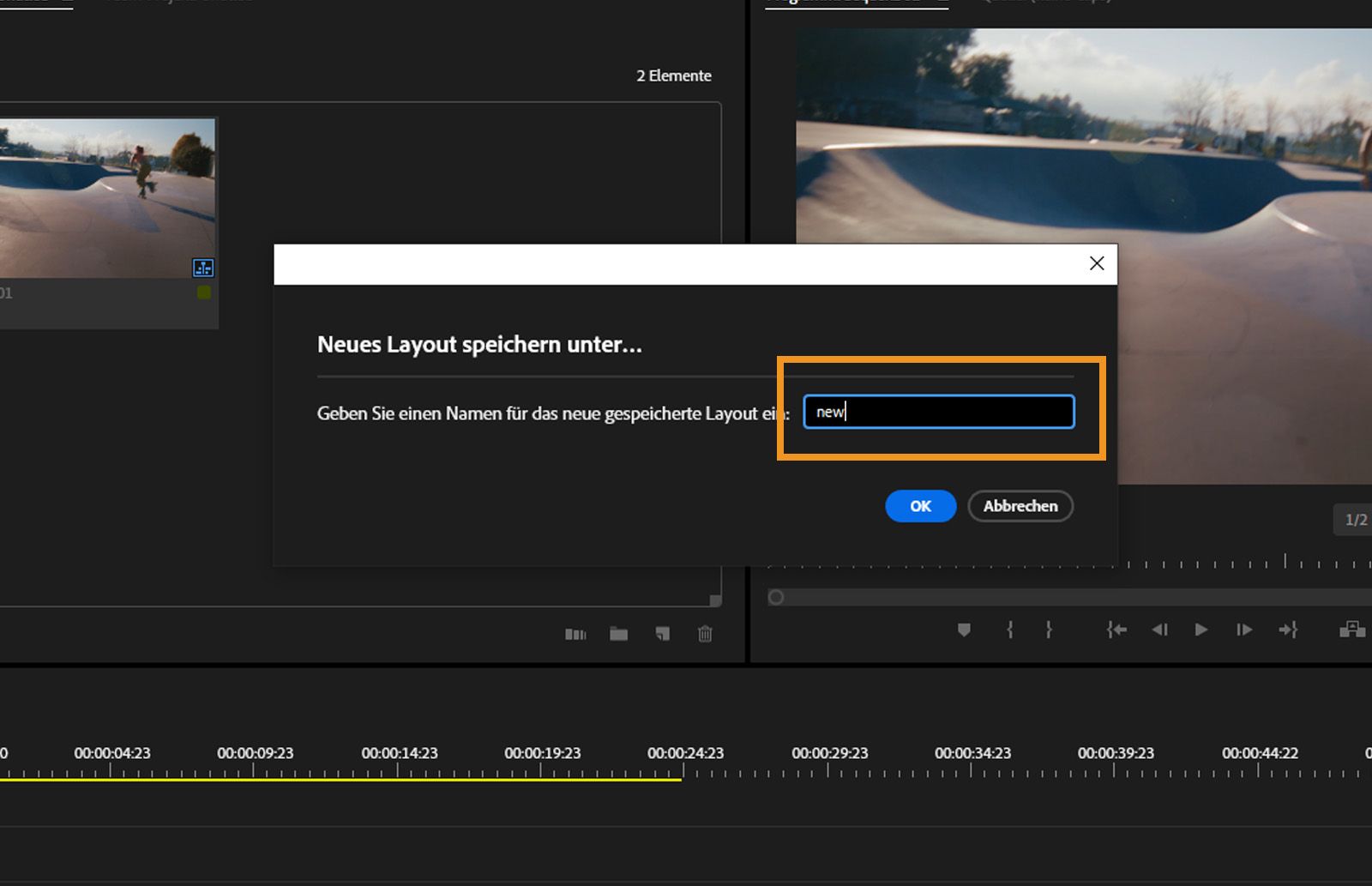
Task: Confirm the layout name with OK
Action: click(x=920, y=506)
